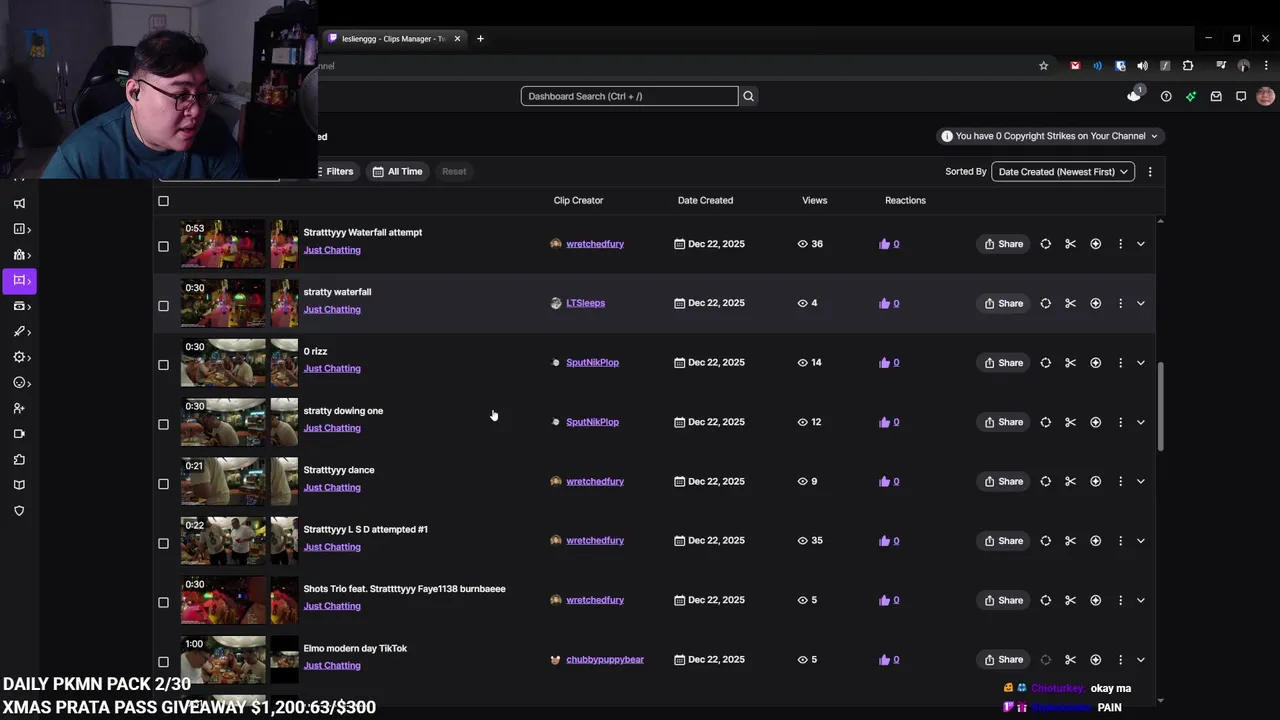Expand the stratty dowing one row chevron
This screenshot has width=1280, height=720.
1140,422
